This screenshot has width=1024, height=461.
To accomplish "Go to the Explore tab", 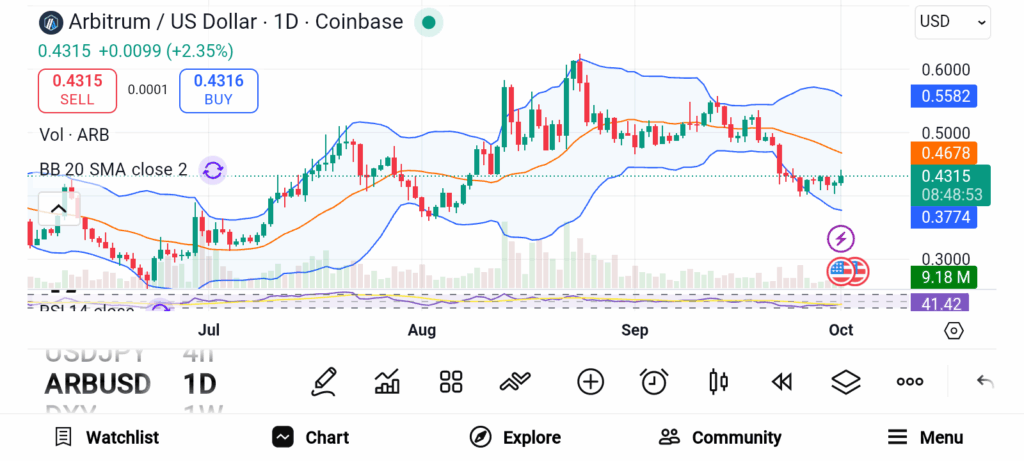I will 515,437.
